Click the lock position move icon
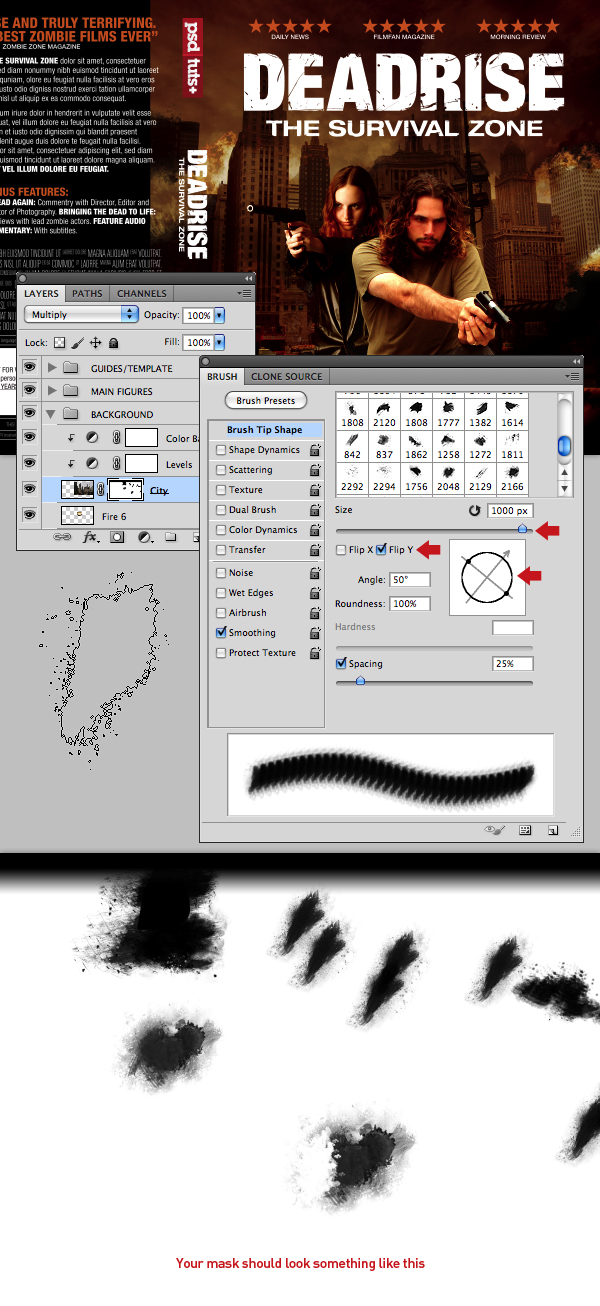600x1306 pixels. (x=96, y=342)
